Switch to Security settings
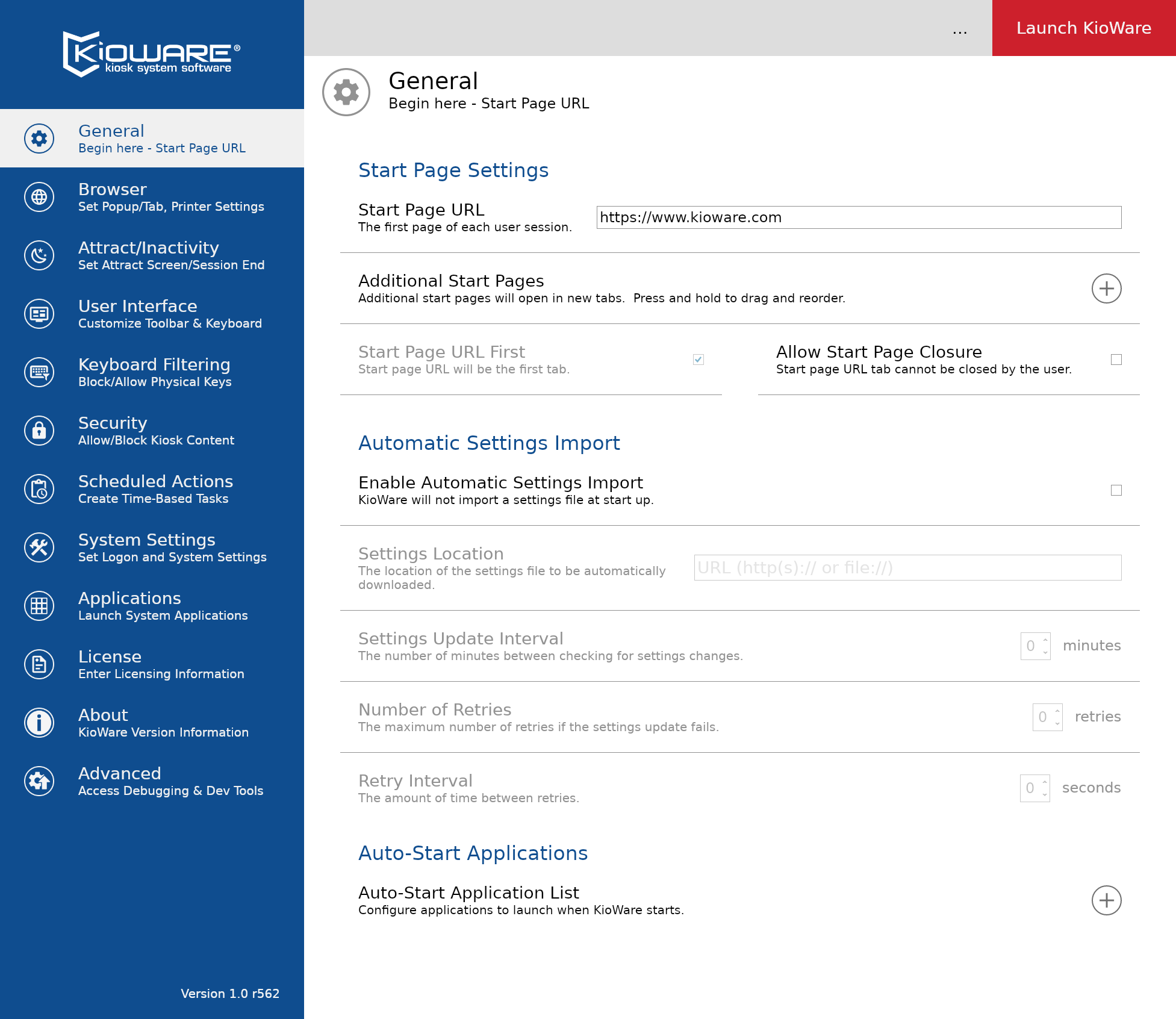 (152, 431)
